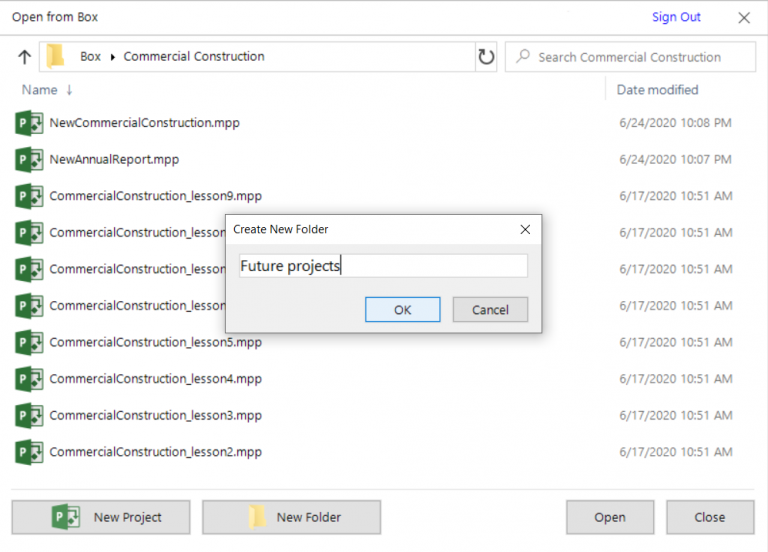
Task: Click the Project icon of CommercialConstruction_lesson5.mpp
Action: point(29,342)
